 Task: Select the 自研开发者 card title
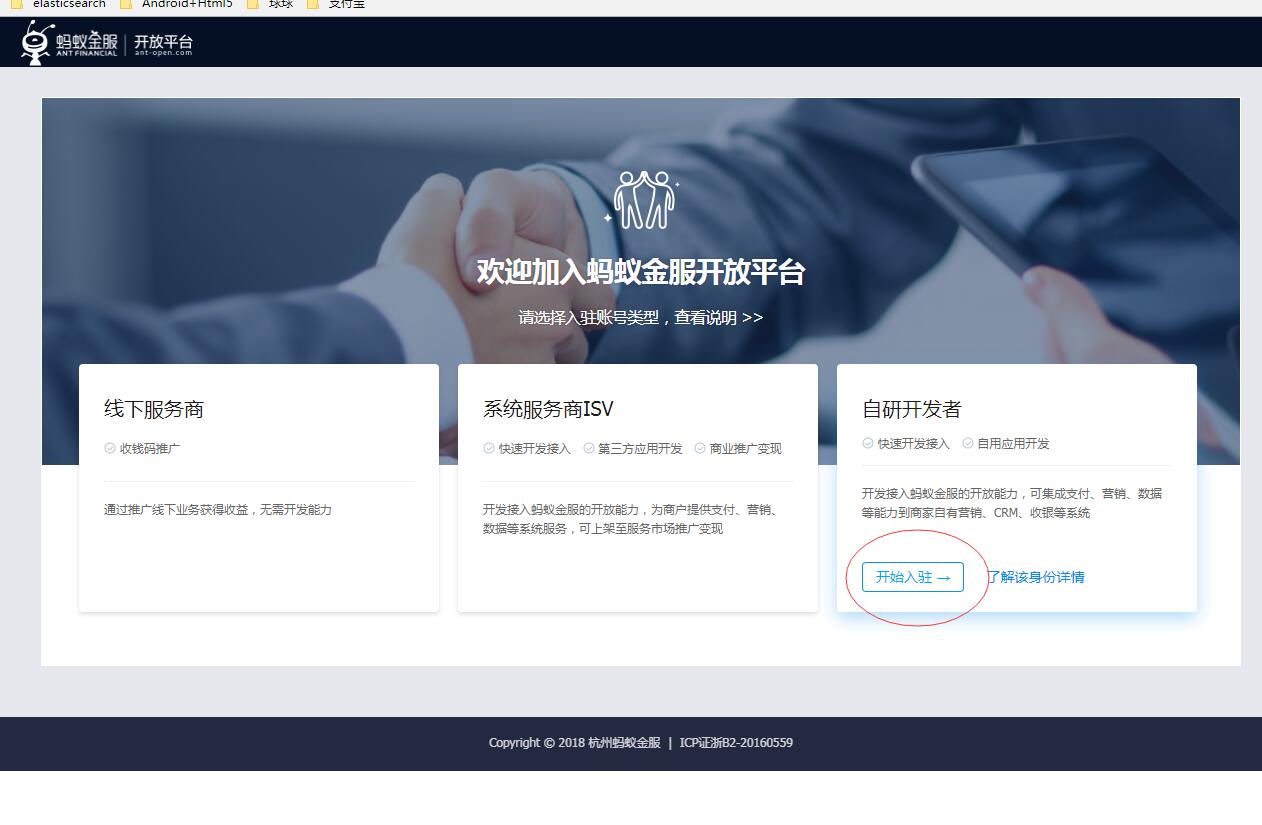pyautogui.click(x=912, y=409)
